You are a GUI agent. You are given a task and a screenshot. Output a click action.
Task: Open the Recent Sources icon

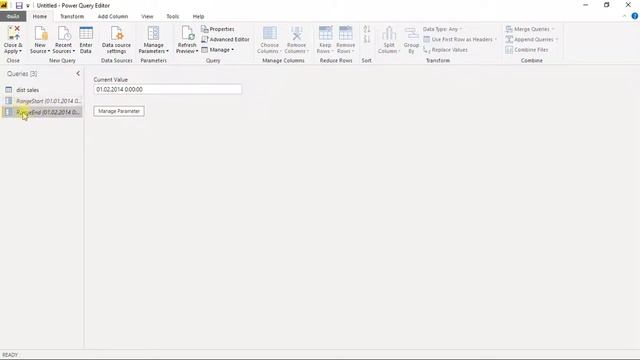click(64, 33)
